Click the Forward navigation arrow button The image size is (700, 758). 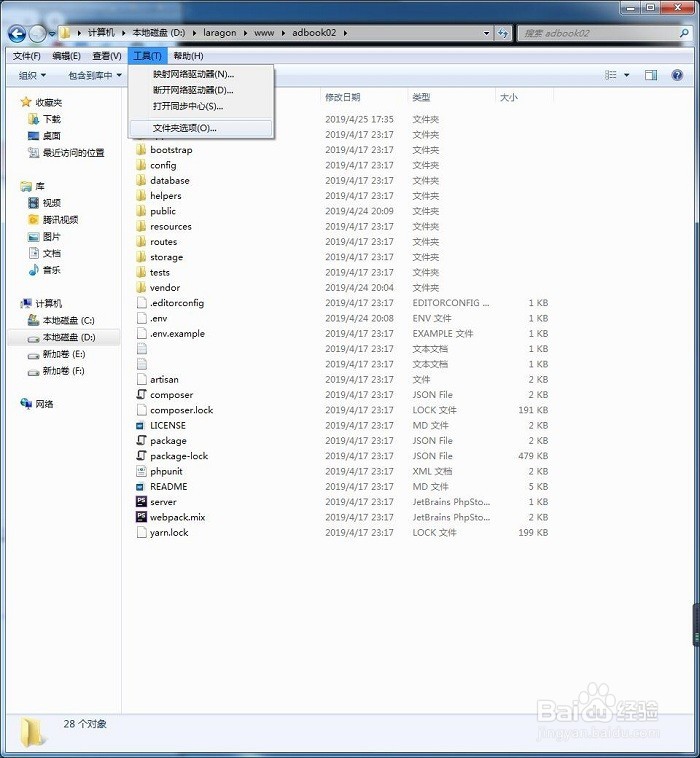tap(37, 34)
